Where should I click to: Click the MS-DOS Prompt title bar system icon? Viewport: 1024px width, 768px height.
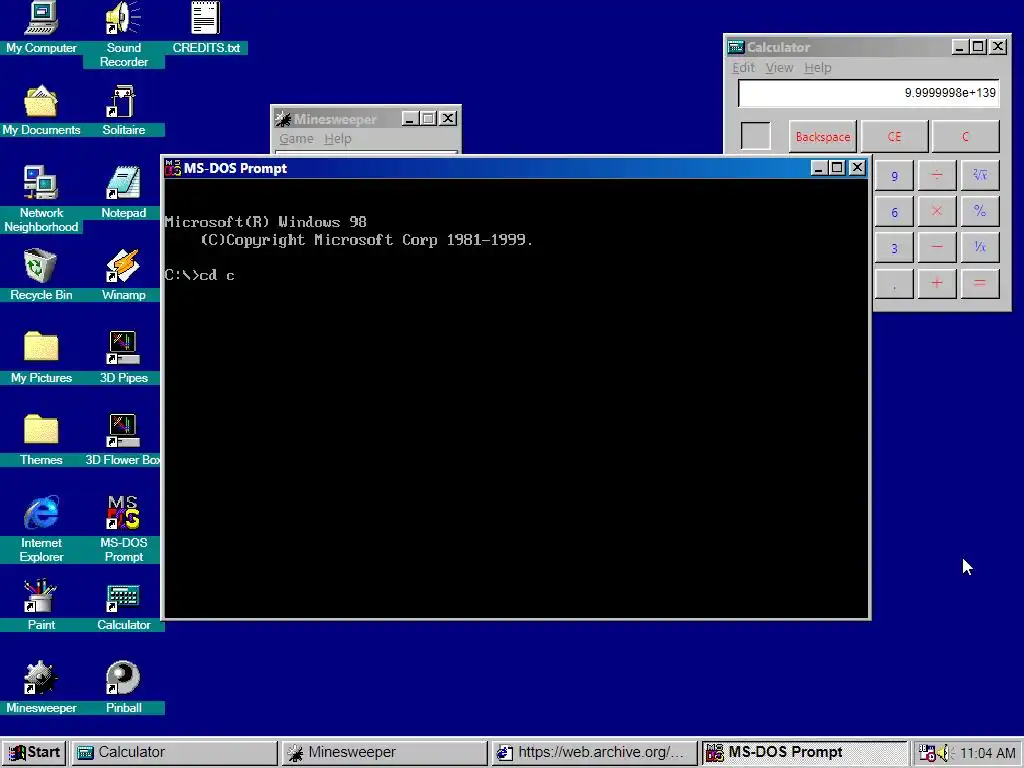click(x=173, y=168)
